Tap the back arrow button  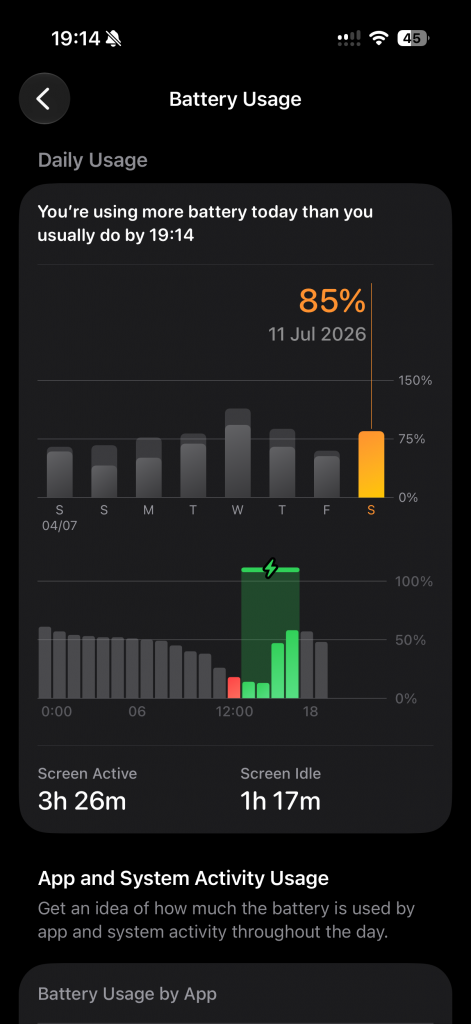[44, 99]
